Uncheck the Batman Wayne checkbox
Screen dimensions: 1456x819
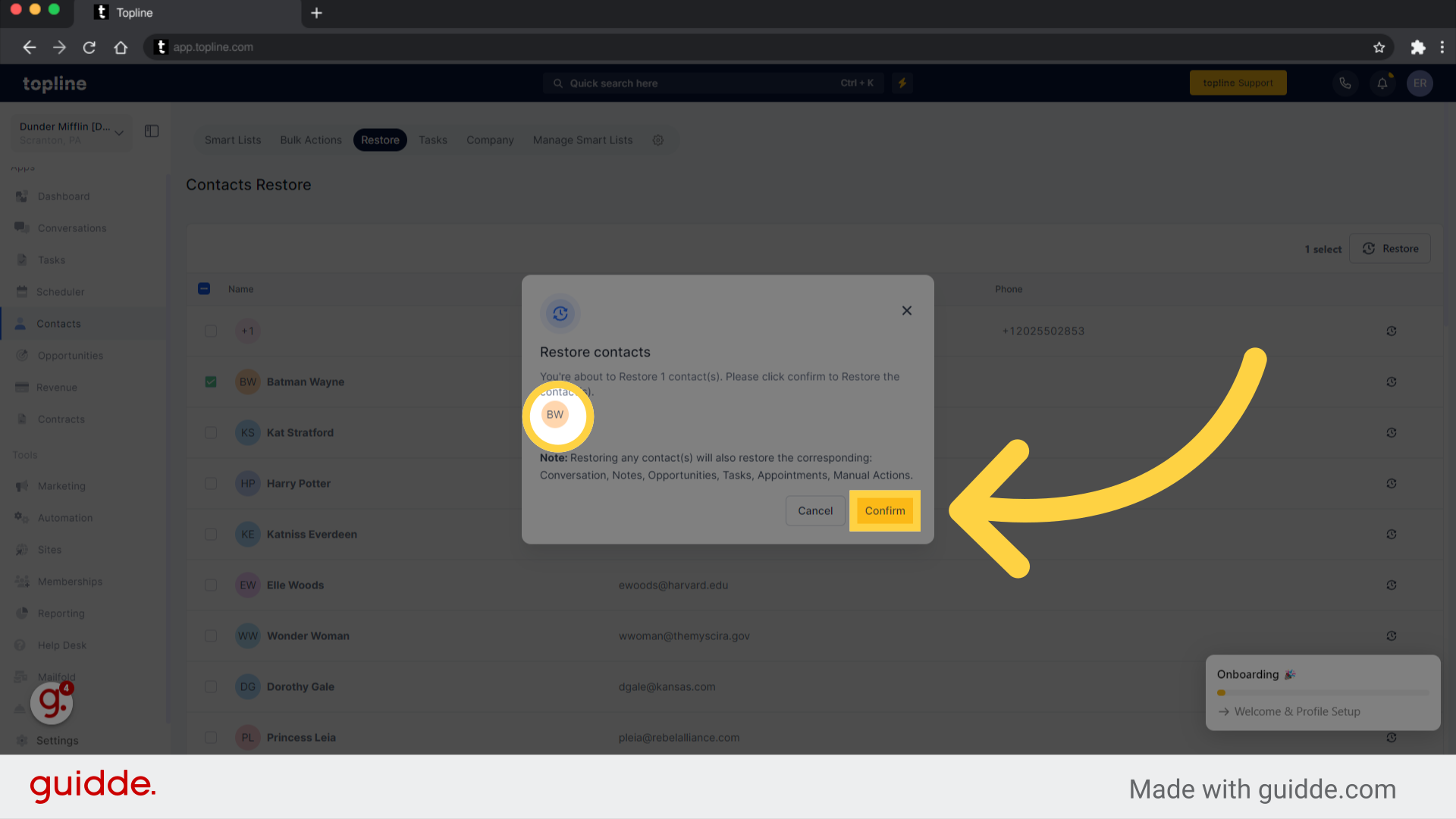[x=211, y=382]
